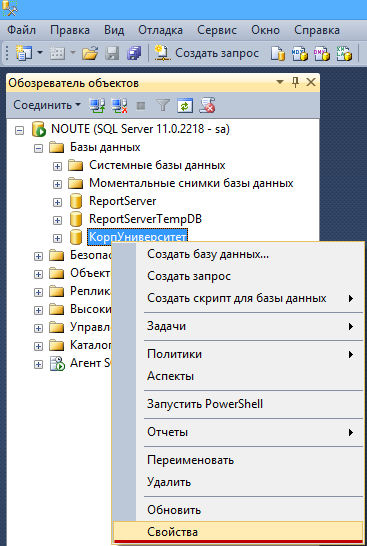Expand Системные базы данных folder
The width and height of the screenshot is (367, 546).
point(57,166)
